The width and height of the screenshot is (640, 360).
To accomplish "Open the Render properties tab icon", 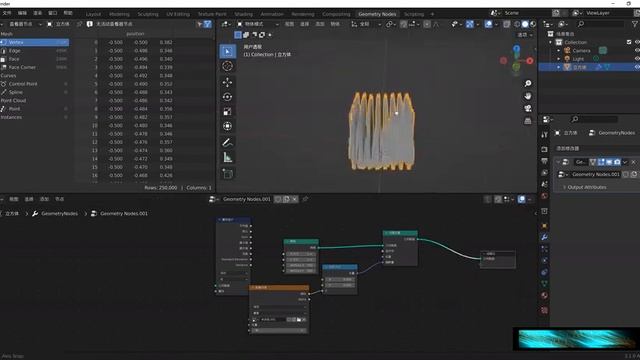I will (544, 149).
